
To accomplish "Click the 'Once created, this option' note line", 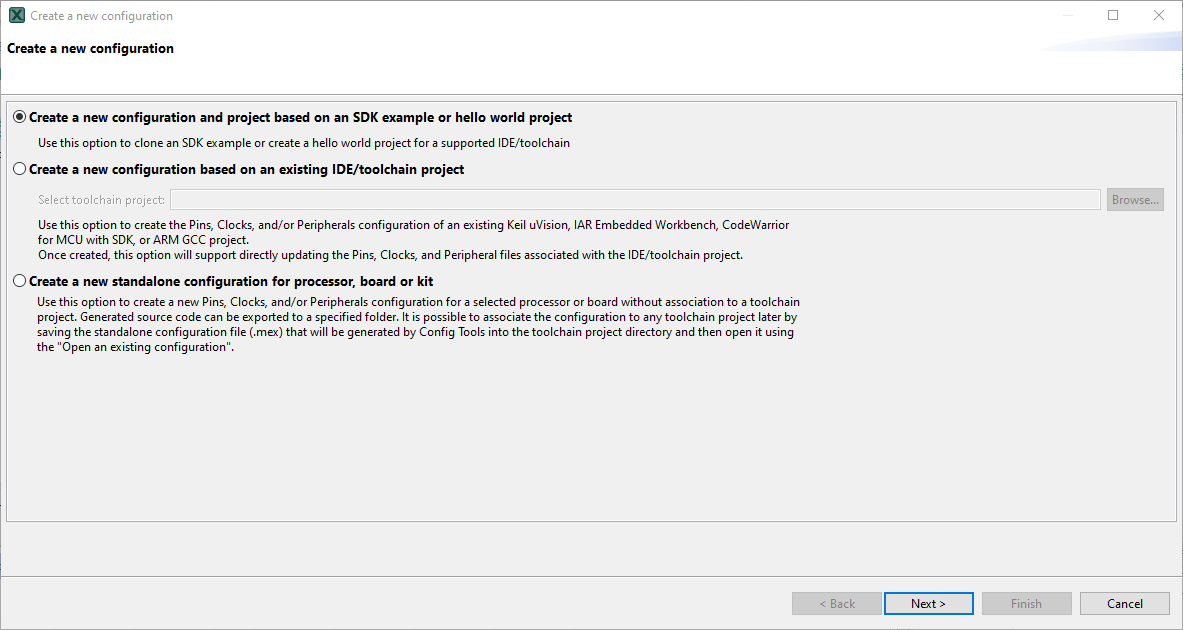I will [390, 255].
